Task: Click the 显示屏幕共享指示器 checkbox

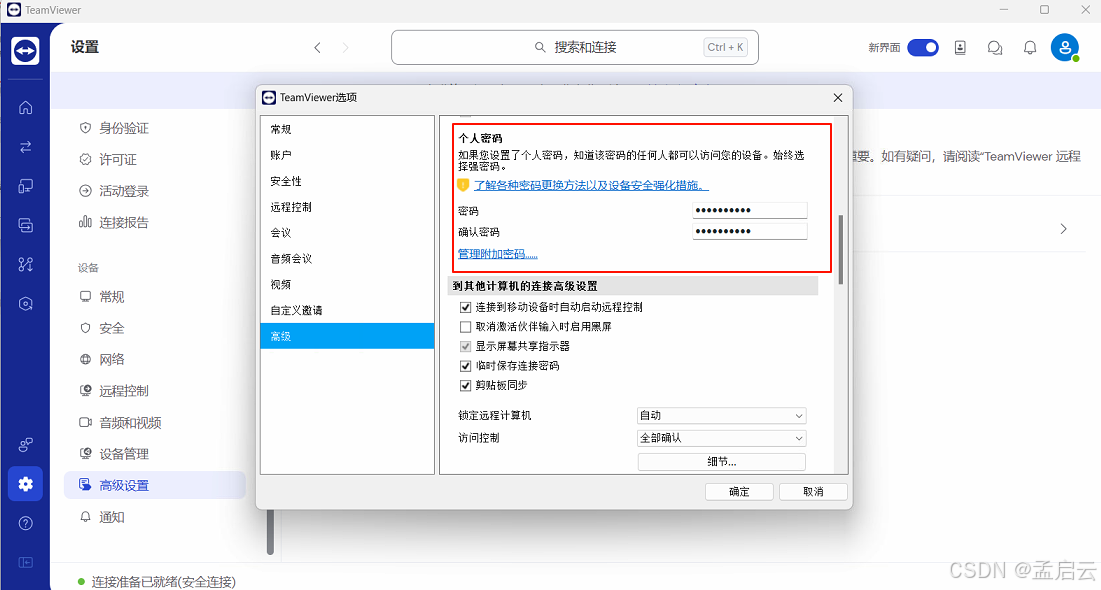Action: coord(465,346)
